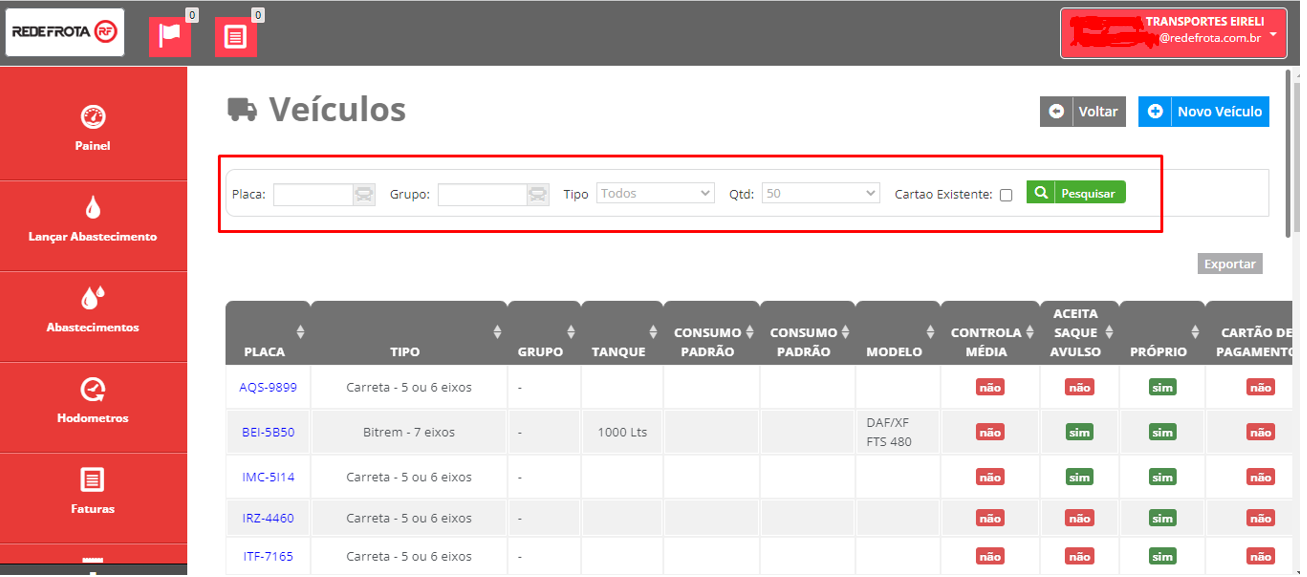
Task: Open Painel gauge icon in sidebar
Action: click(92, 117)
